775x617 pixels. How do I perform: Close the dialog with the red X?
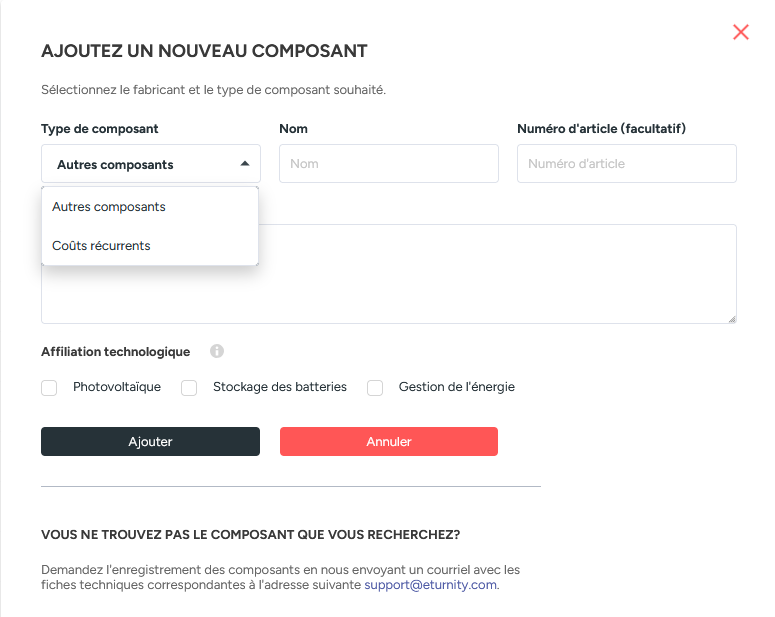[741, 32]
